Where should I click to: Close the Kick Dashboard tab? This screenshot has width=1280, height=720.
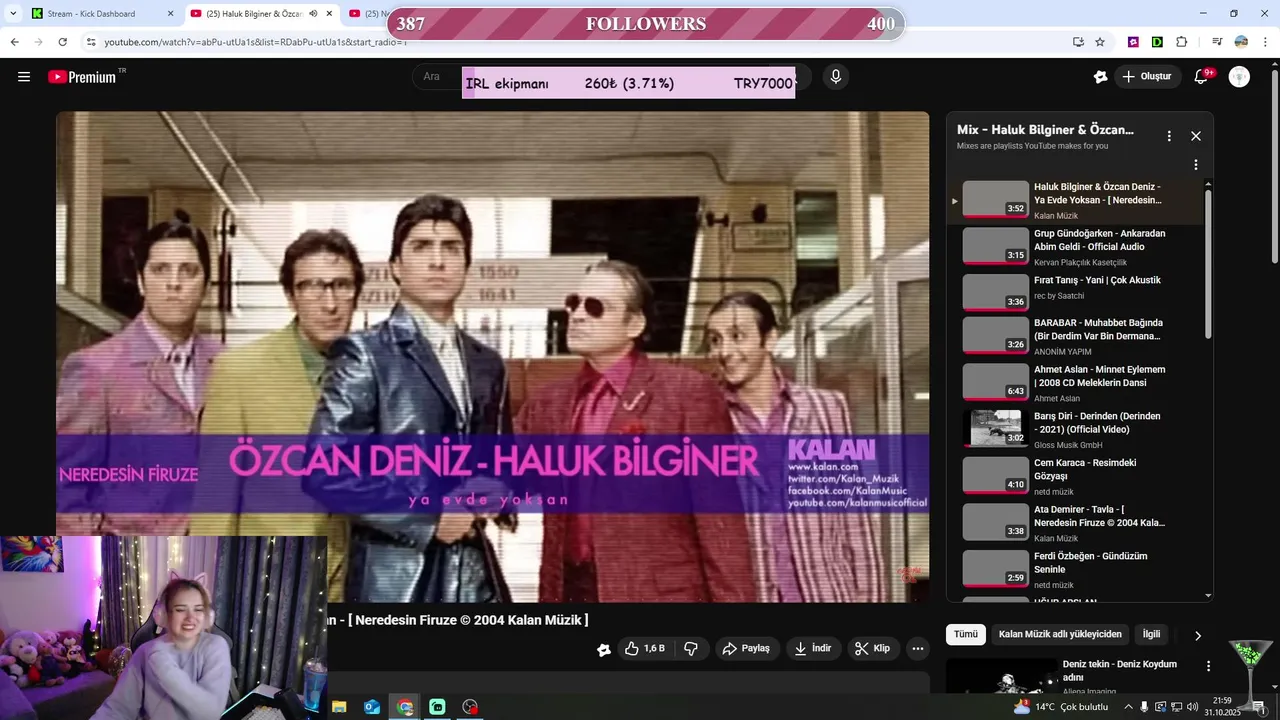170,14
